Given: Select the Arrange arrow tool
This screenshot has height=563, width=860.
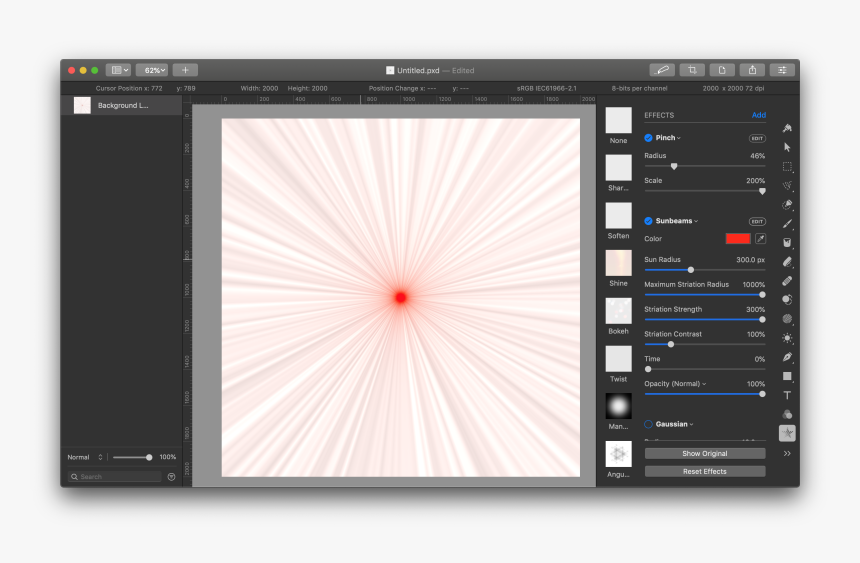Looking at the screenshot, I should coord(787,147).
